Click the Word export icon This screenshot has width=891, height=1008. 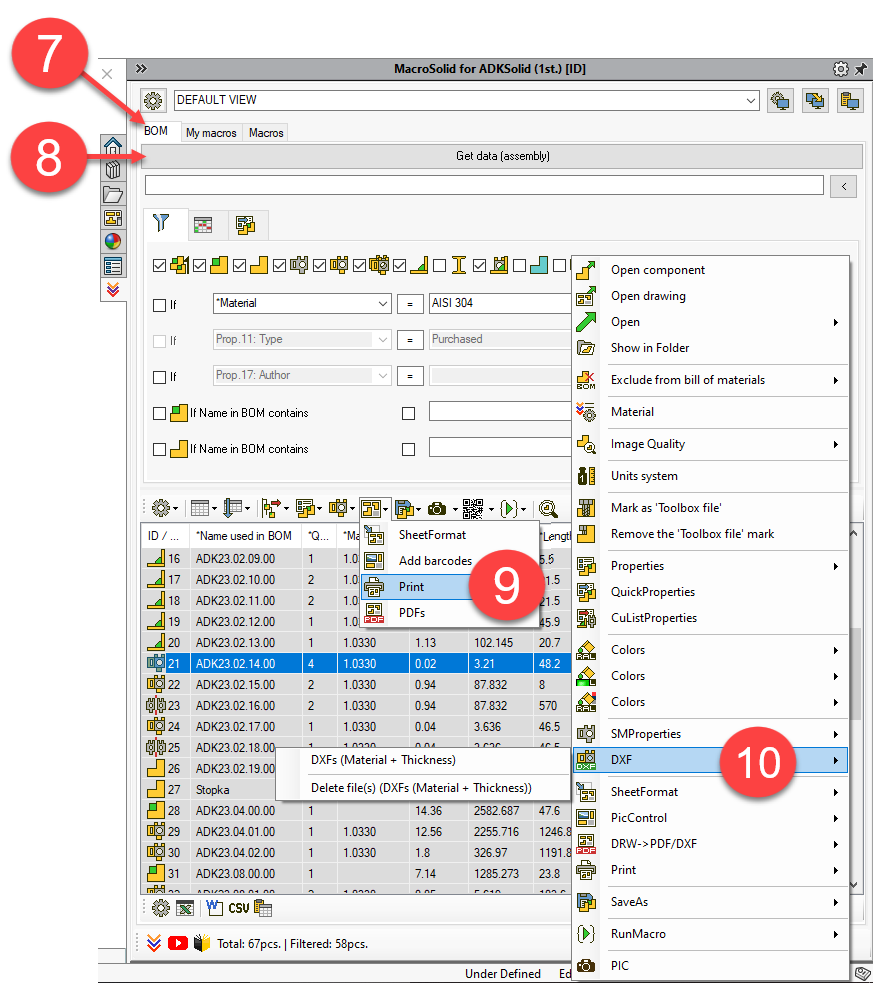point(214,908)
